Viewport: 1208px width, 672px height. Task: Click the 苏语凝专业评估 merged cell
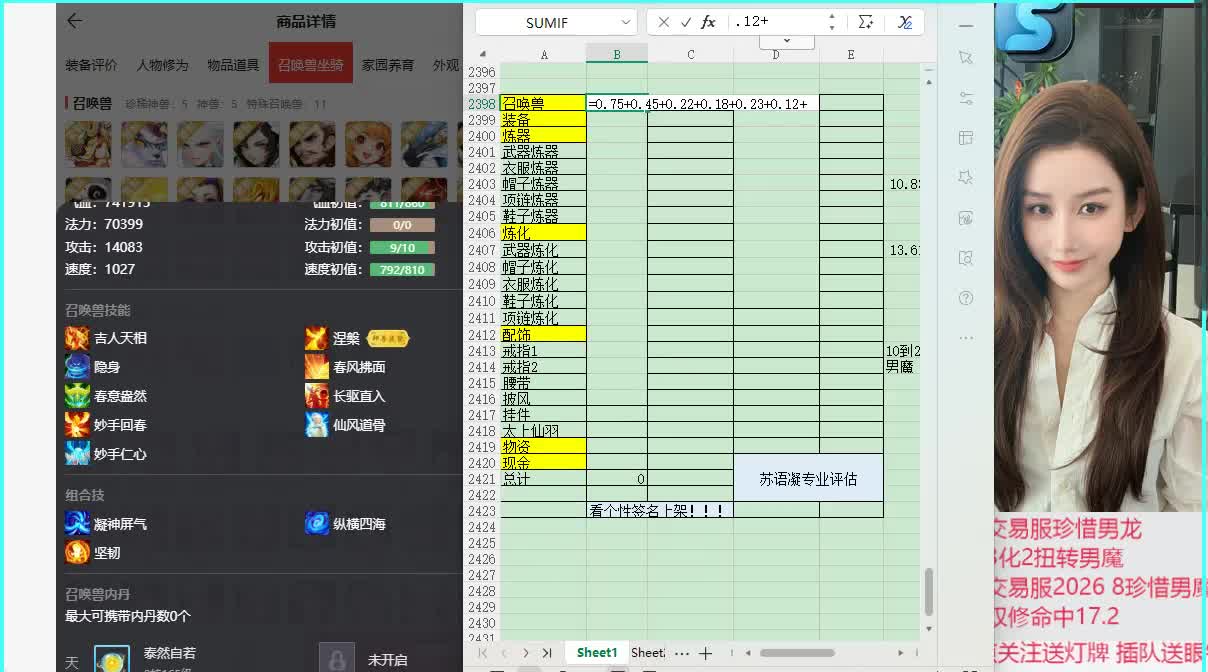(808, 478)
